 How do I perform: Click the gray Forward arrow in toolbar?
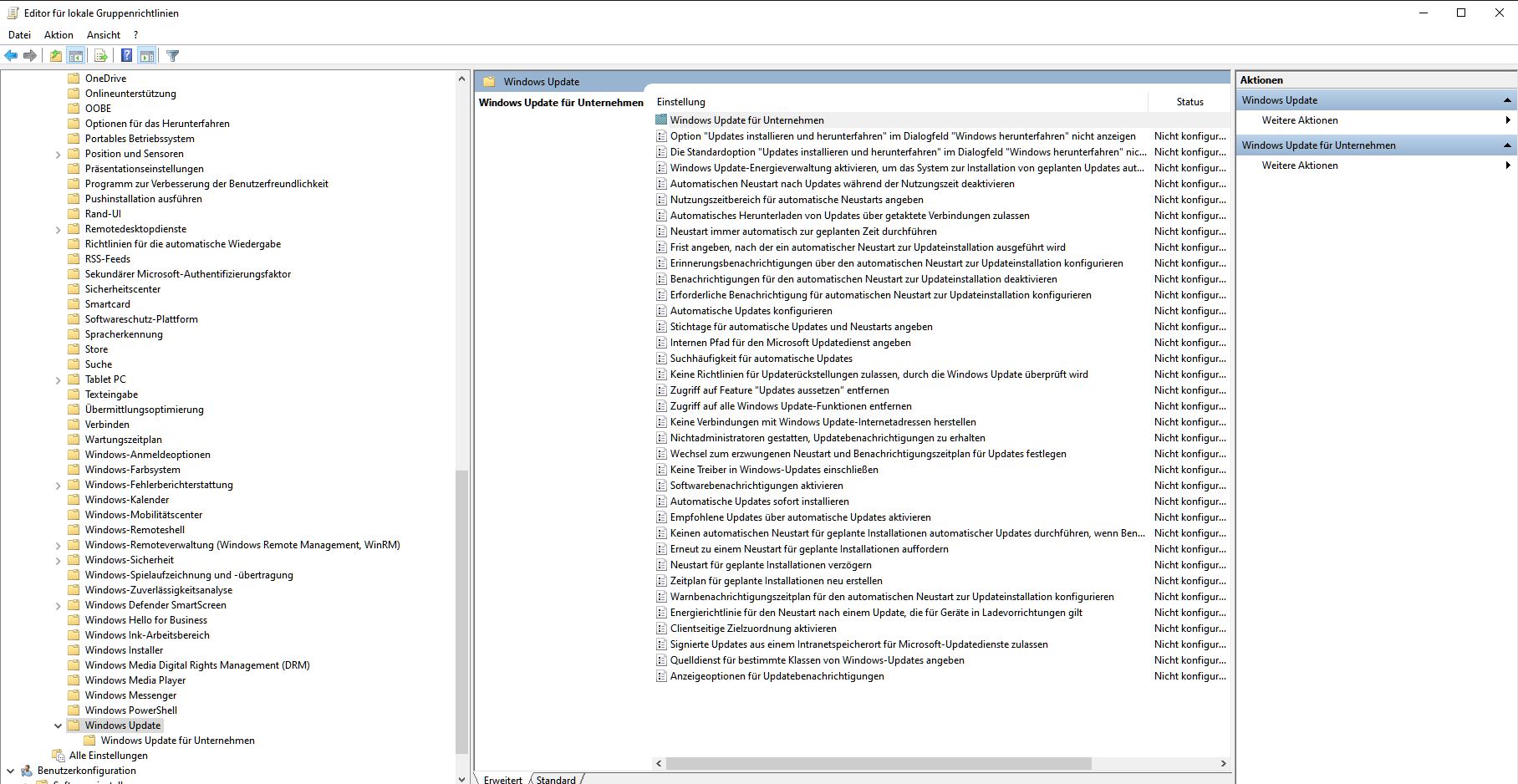(x=30, y=56)
